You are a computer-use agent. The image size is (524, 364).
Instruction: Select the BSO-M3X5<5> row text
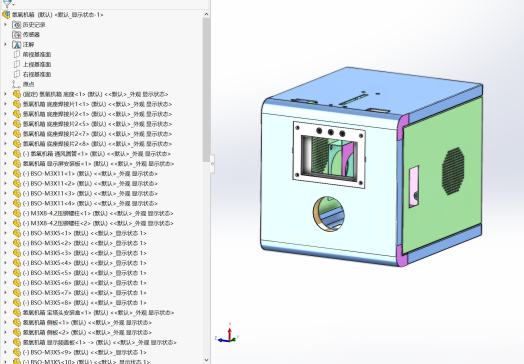(85, 273)
